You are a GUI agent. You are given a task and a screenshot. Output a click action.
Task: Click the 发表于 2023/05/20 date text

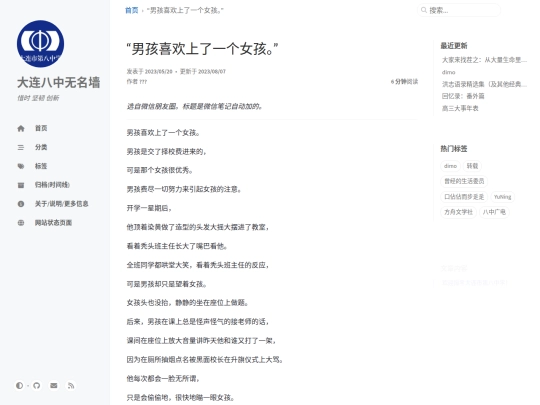(149, 71)
